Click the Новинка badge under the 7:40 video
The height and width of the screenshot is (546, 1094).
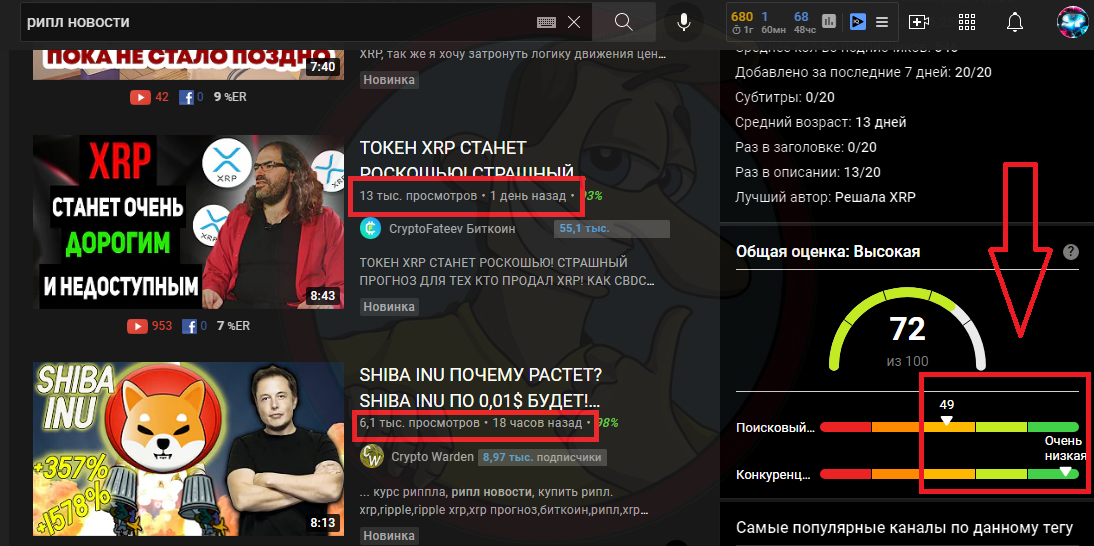pyautogui.click(x=389, y=79)
